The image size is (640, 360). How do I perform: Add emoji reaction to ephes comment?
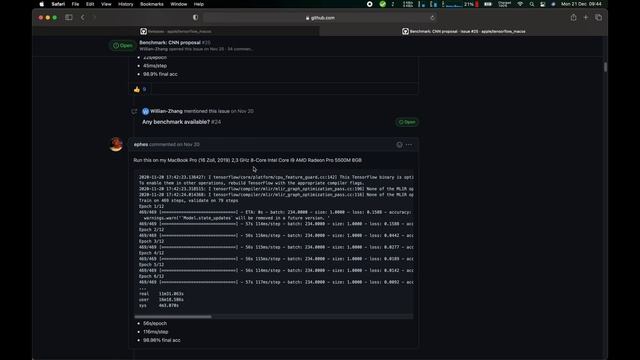tap(399, 144)
